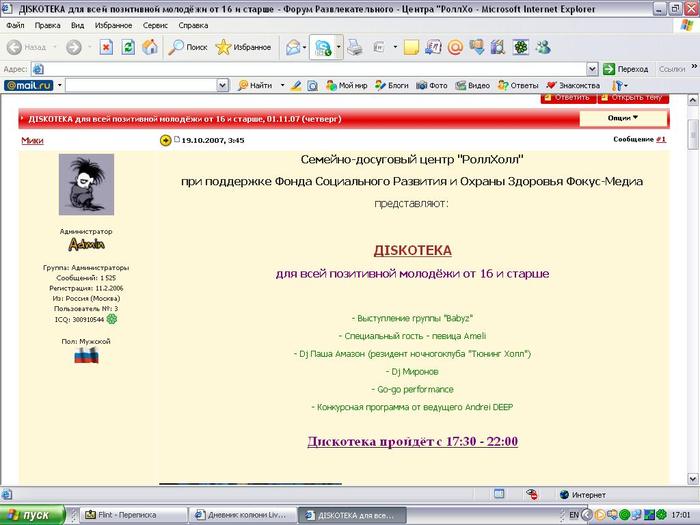Click the music notes toolbar icon
This screenshot has height=525, width=700.
coord(433,47)
